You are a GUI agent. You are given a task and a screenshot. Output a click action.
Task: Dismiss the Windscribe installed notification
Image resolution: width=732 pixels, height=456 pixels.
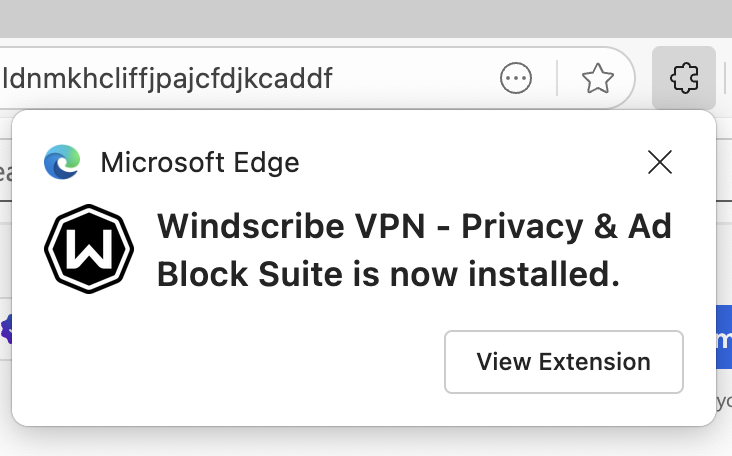point(660,162)
